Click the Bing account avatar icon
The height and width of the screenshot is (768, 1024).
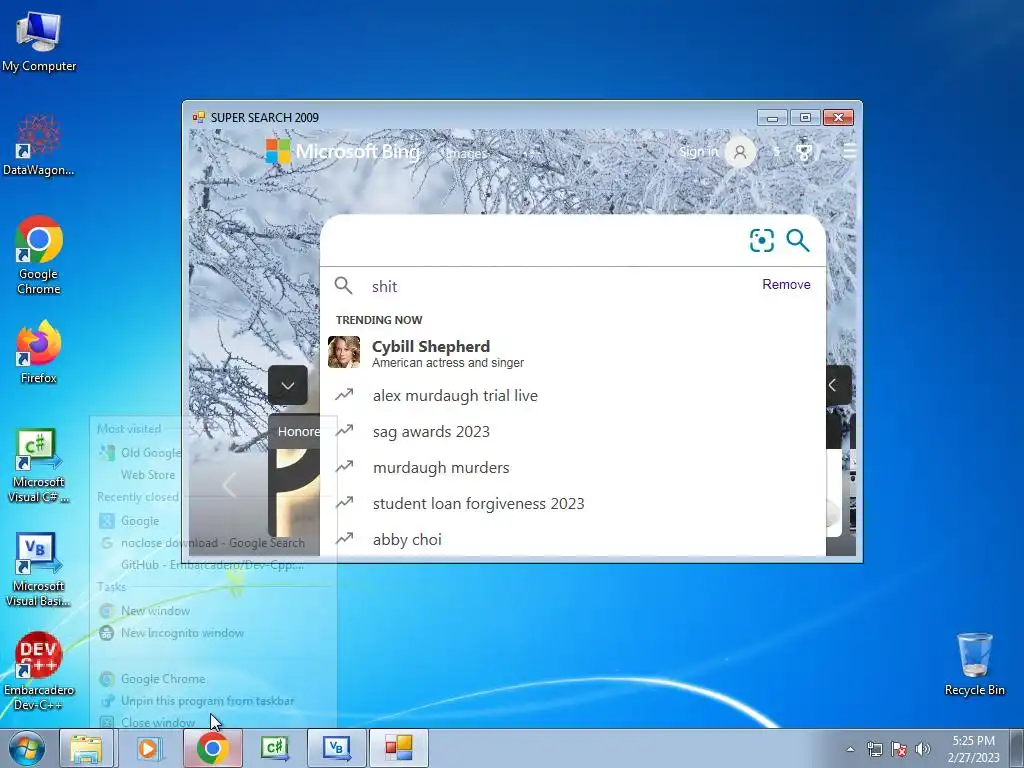pos(740,152)
